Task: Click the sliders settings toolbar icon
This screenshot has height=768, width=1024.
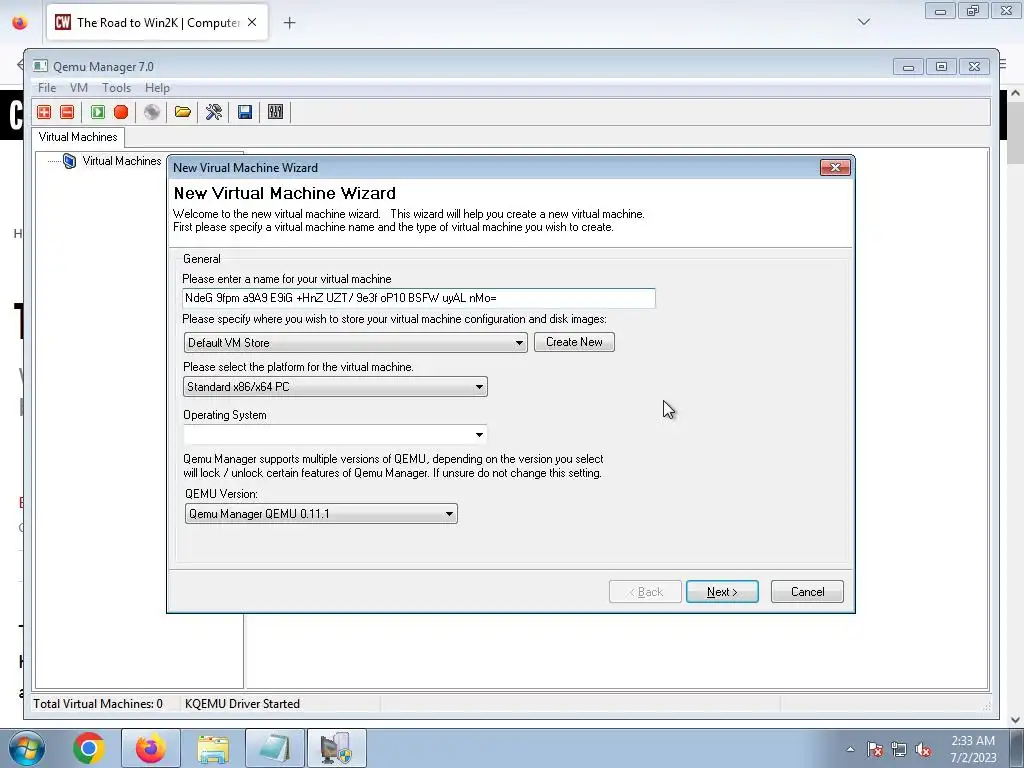Action: tap(276, 112)
